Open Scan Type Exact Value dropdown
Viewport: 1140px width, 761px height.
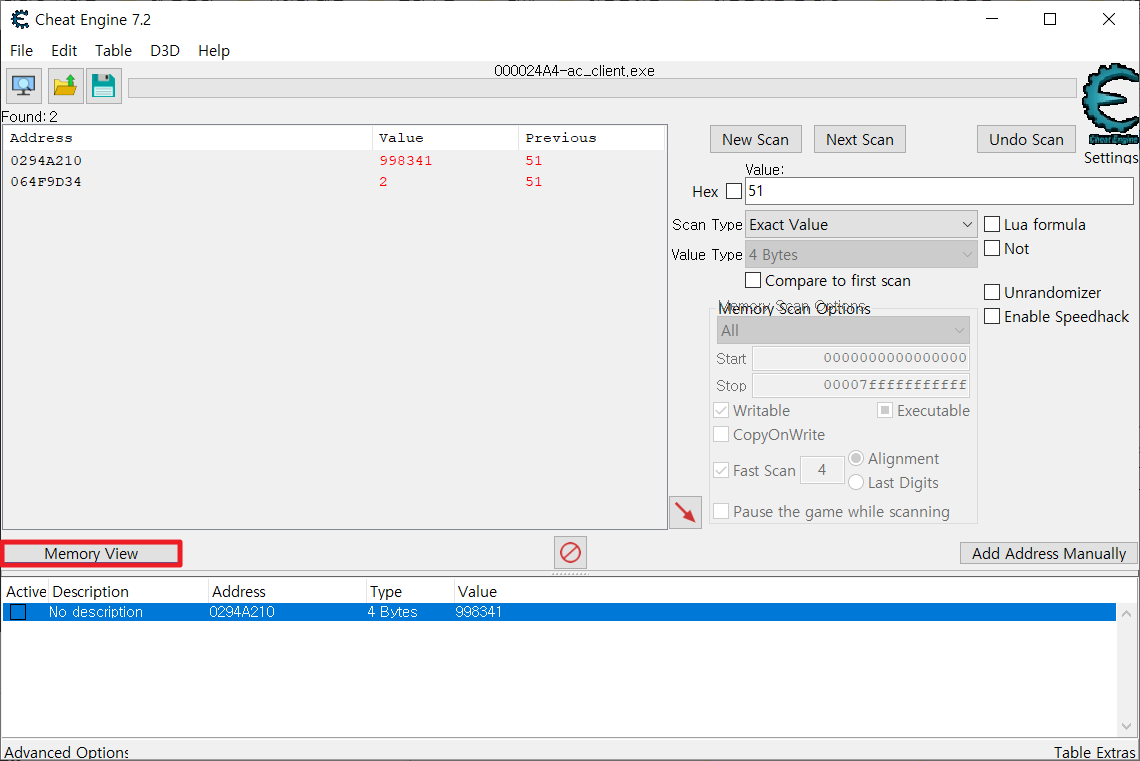click(861, 225)
